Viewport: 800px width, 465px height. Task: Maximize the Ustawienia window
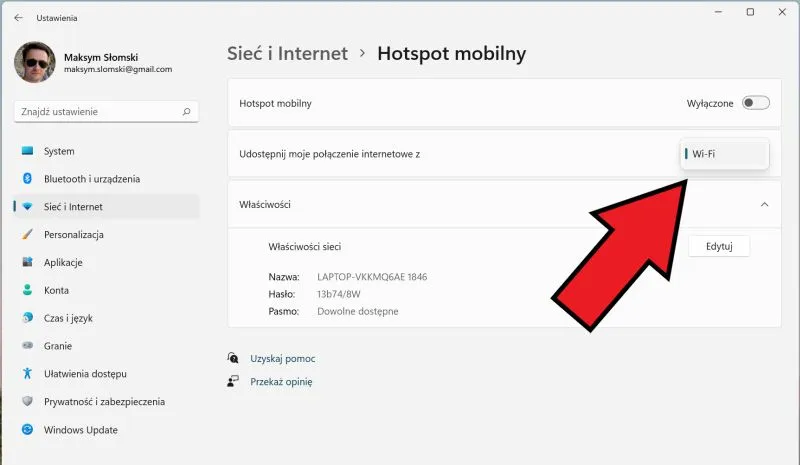pos(750,12)
